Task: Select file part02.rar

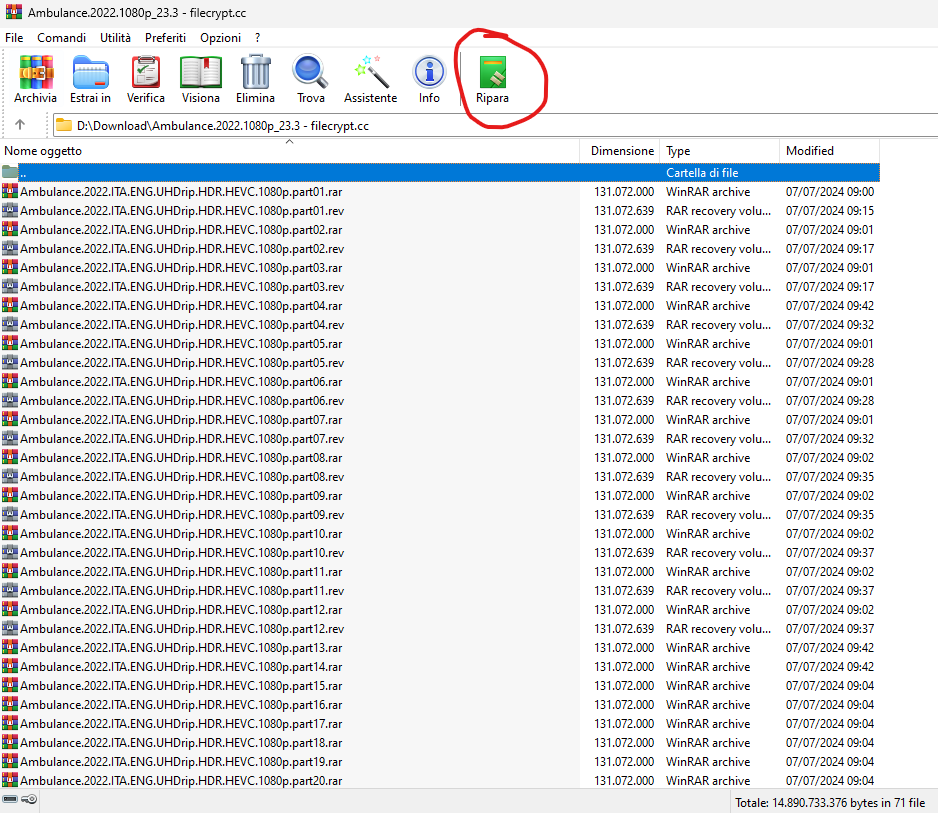Action: (440, 230)
